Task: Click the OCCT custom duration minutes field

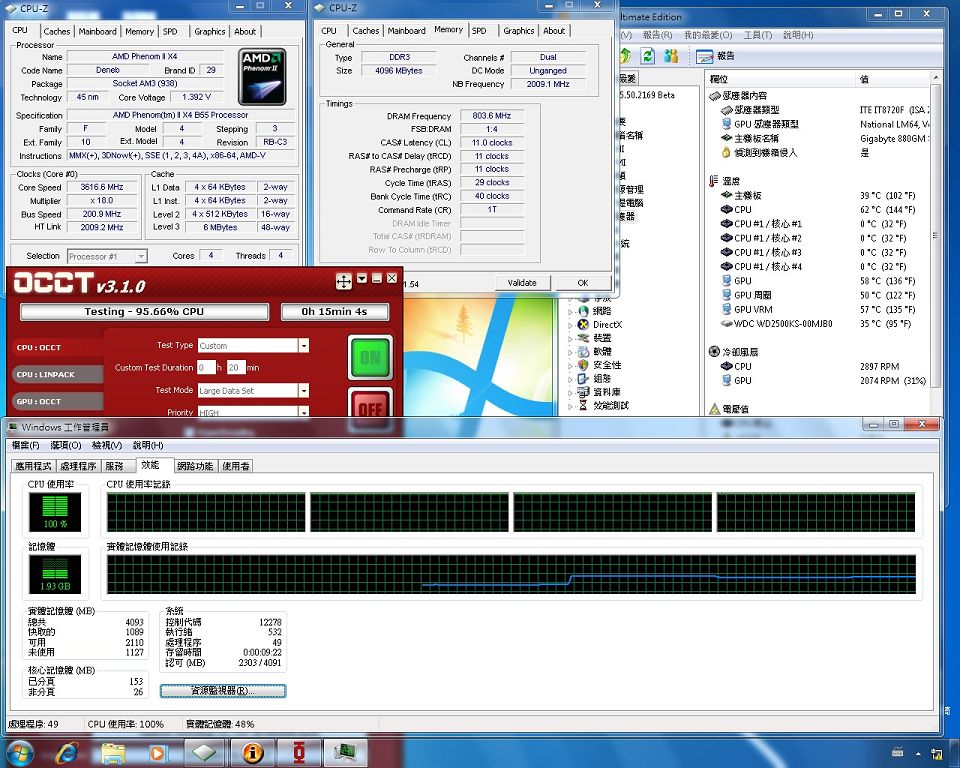Action: coord(236,367)
